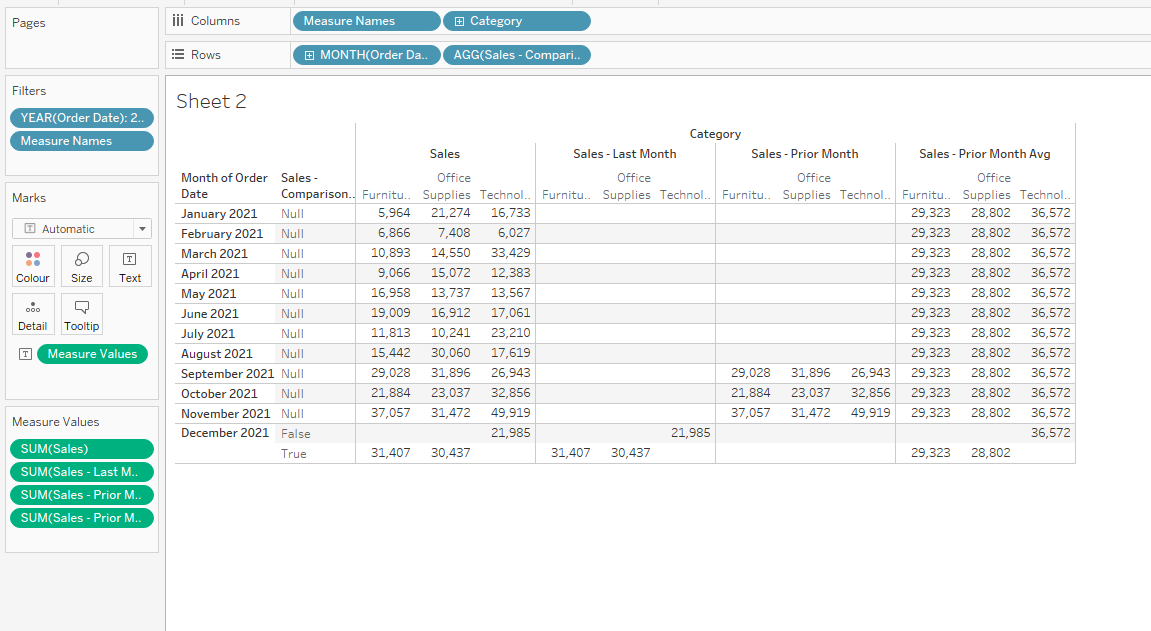Viewport: 1151px width, 631px height.
Task: Click Last Month Furniture value 31,407
Action: pos(570,453)
